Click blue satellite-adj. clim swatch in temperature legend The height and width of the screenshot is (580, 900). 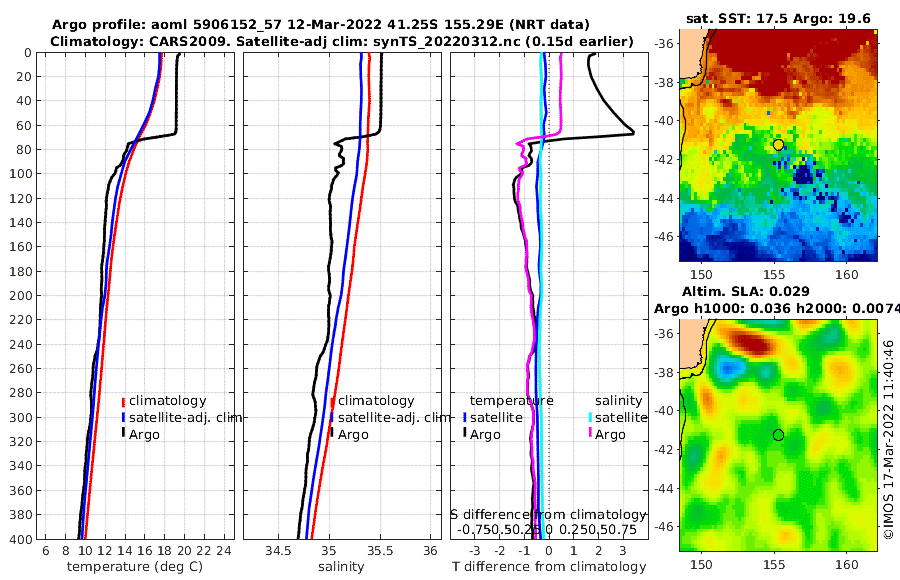(123, 417)
